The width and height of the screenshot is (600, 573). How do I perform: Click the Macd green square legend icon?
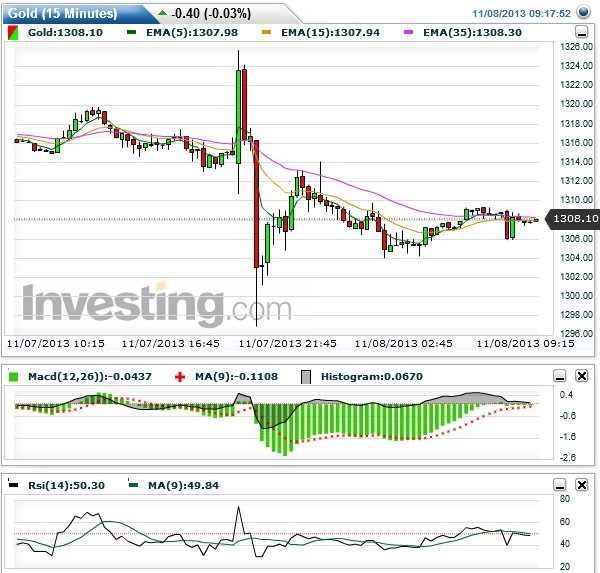[x=13, y=377]
